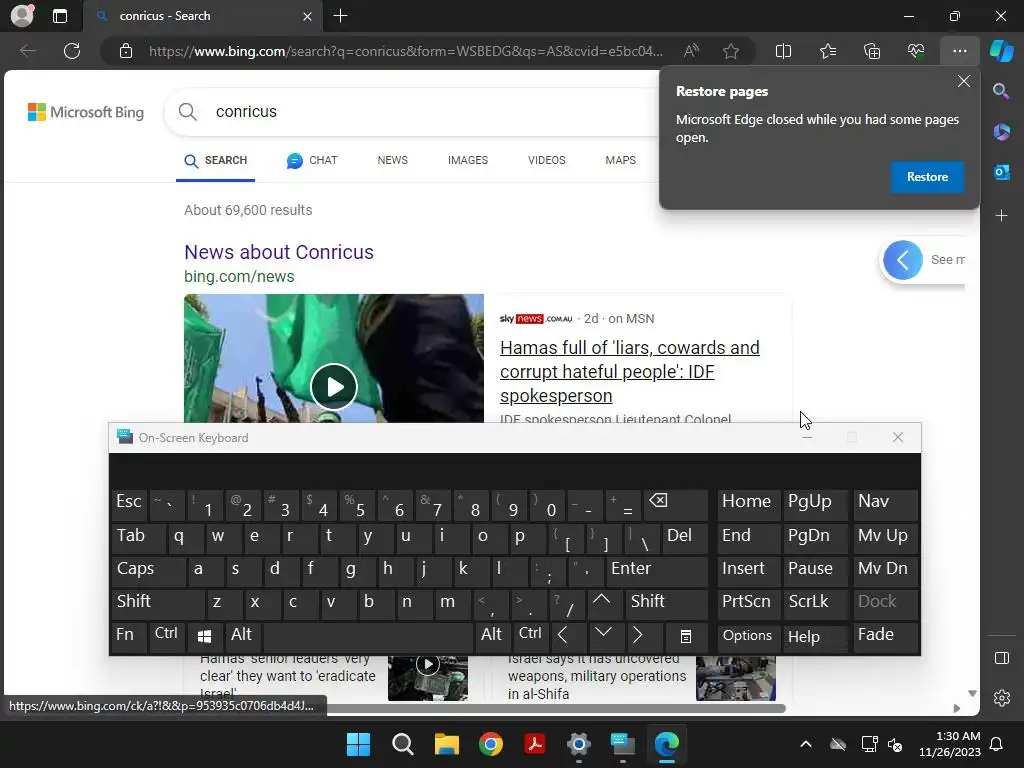Viewport: 1024px width, 768px height.
Task: Show hidden system tray icons
Action: pyautogui.click(x=806, y=744)
